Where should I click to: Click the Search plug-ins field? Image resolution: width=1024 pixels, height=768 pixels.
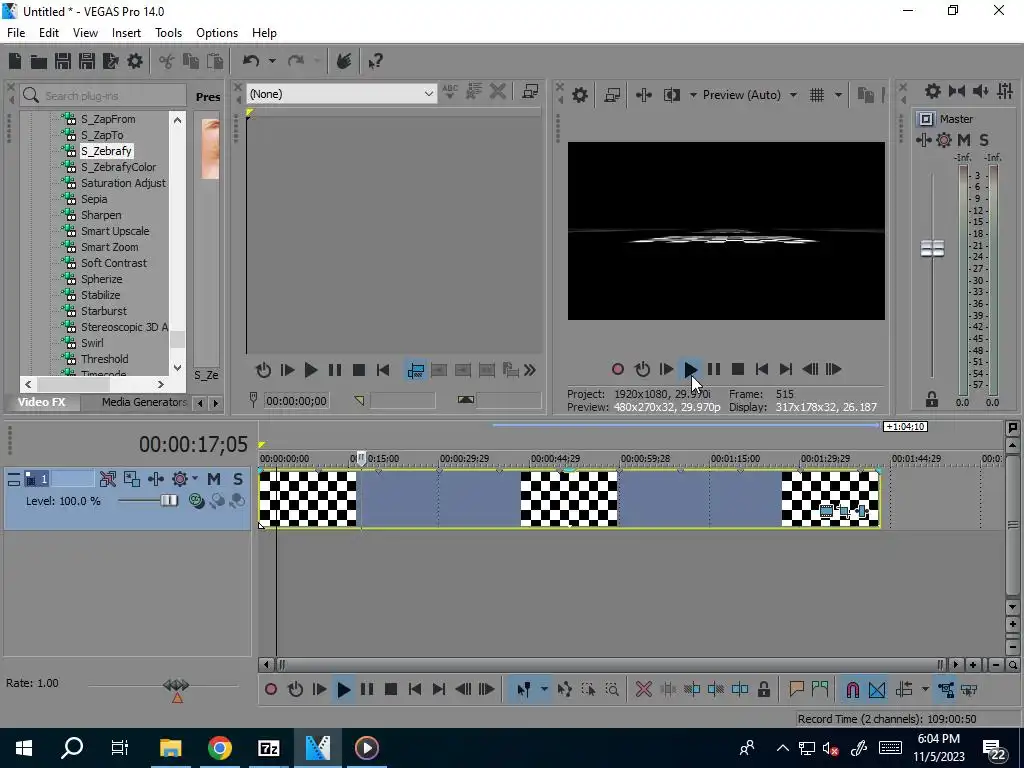(104, 95)
